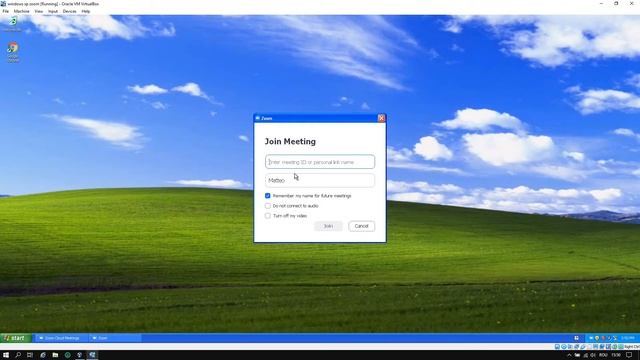Click the Zoom logo in dialog title bar
Screen dimensions: 640x360
click(258, 118)
